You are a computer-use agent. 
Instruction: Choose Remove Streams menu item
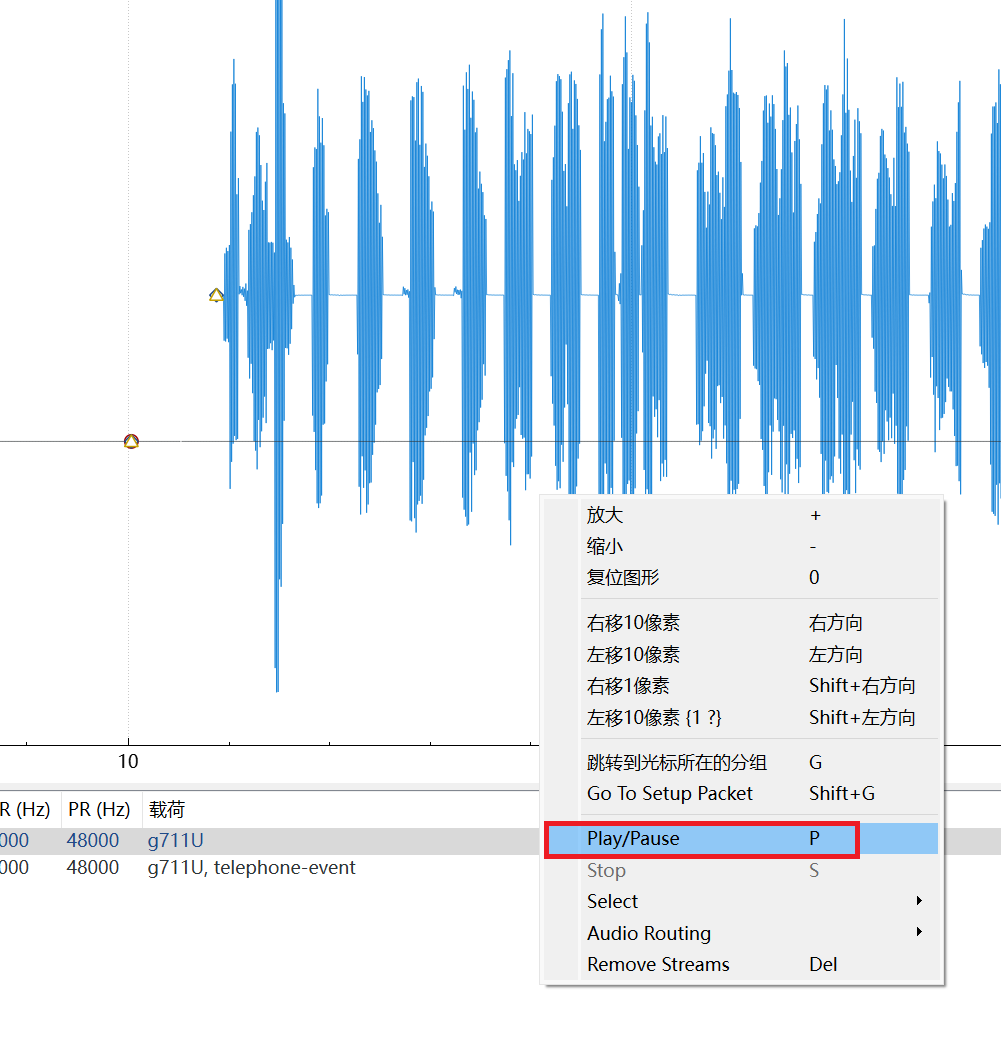[742, 964]
